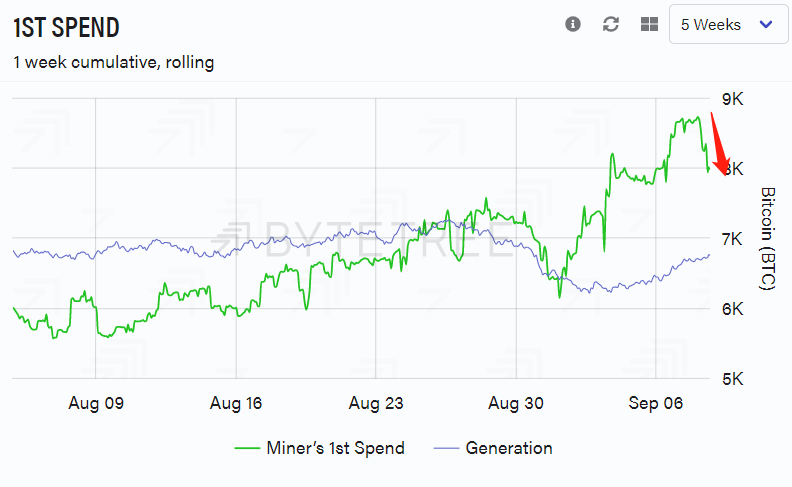Select the Aug 23 date label
This screenshot has height=487, width=792.
[x=376, y=403]
